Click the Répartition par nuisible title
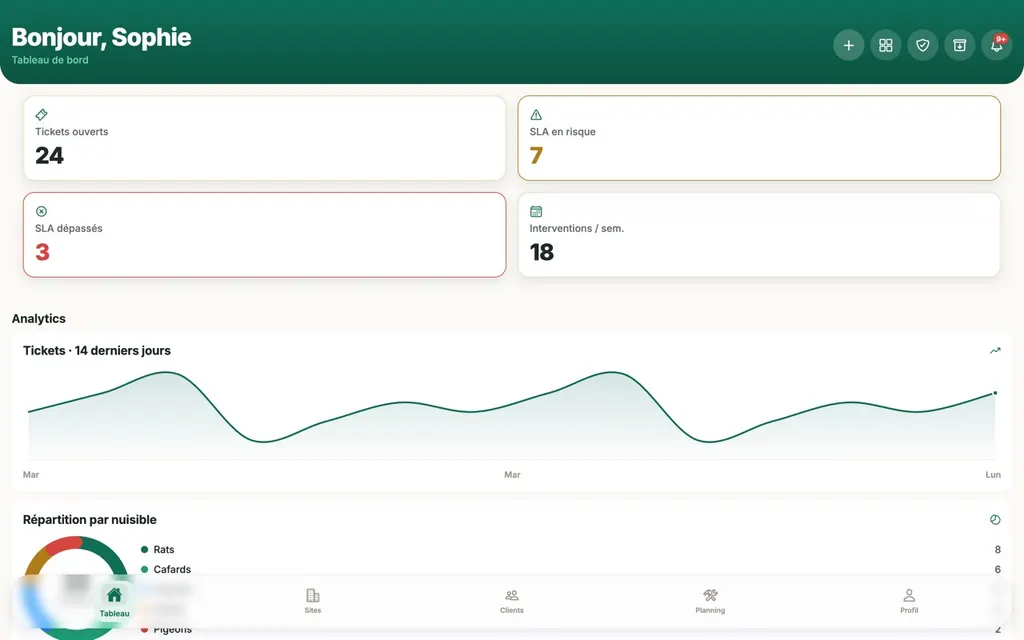Screen dimensions: 1024x640 [x=89, y=520]
